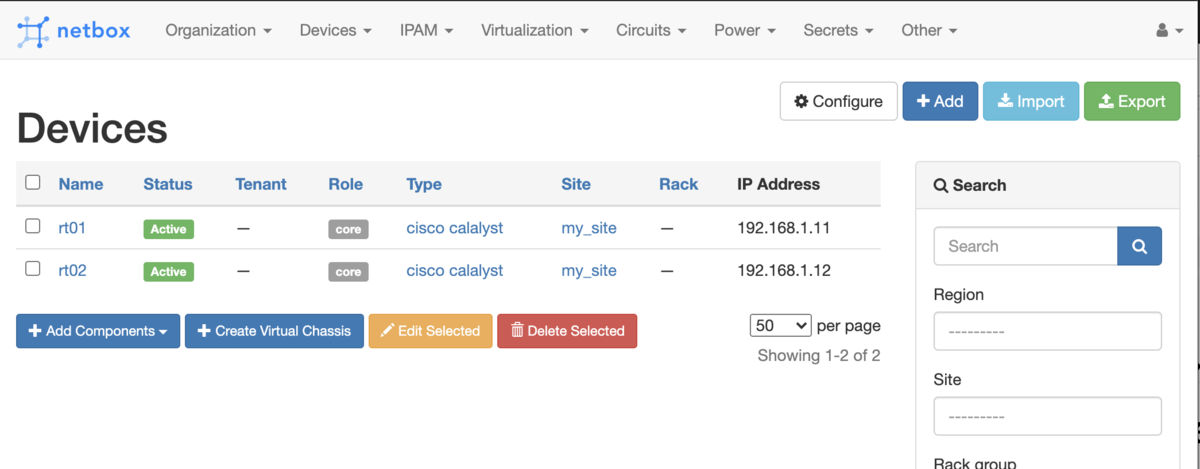The height and width of the screenshot is (469, 1200).
Task: Open Configure via the gear icon
Action: click(x=801, y=101)
